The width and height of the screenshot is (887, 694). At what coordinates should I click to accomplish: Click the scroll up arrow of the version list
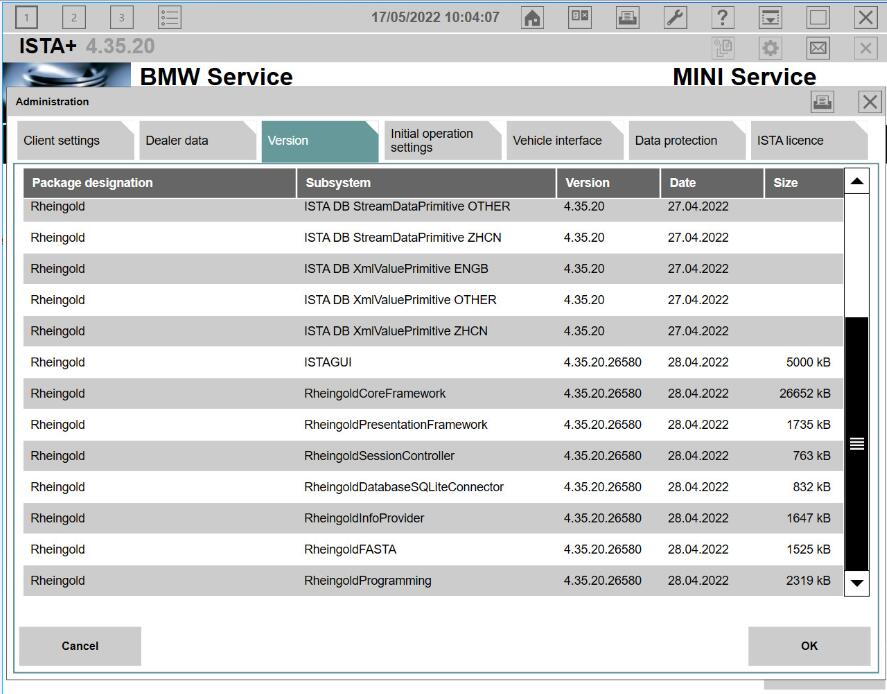pyautogui.click(x=856, y=181)
